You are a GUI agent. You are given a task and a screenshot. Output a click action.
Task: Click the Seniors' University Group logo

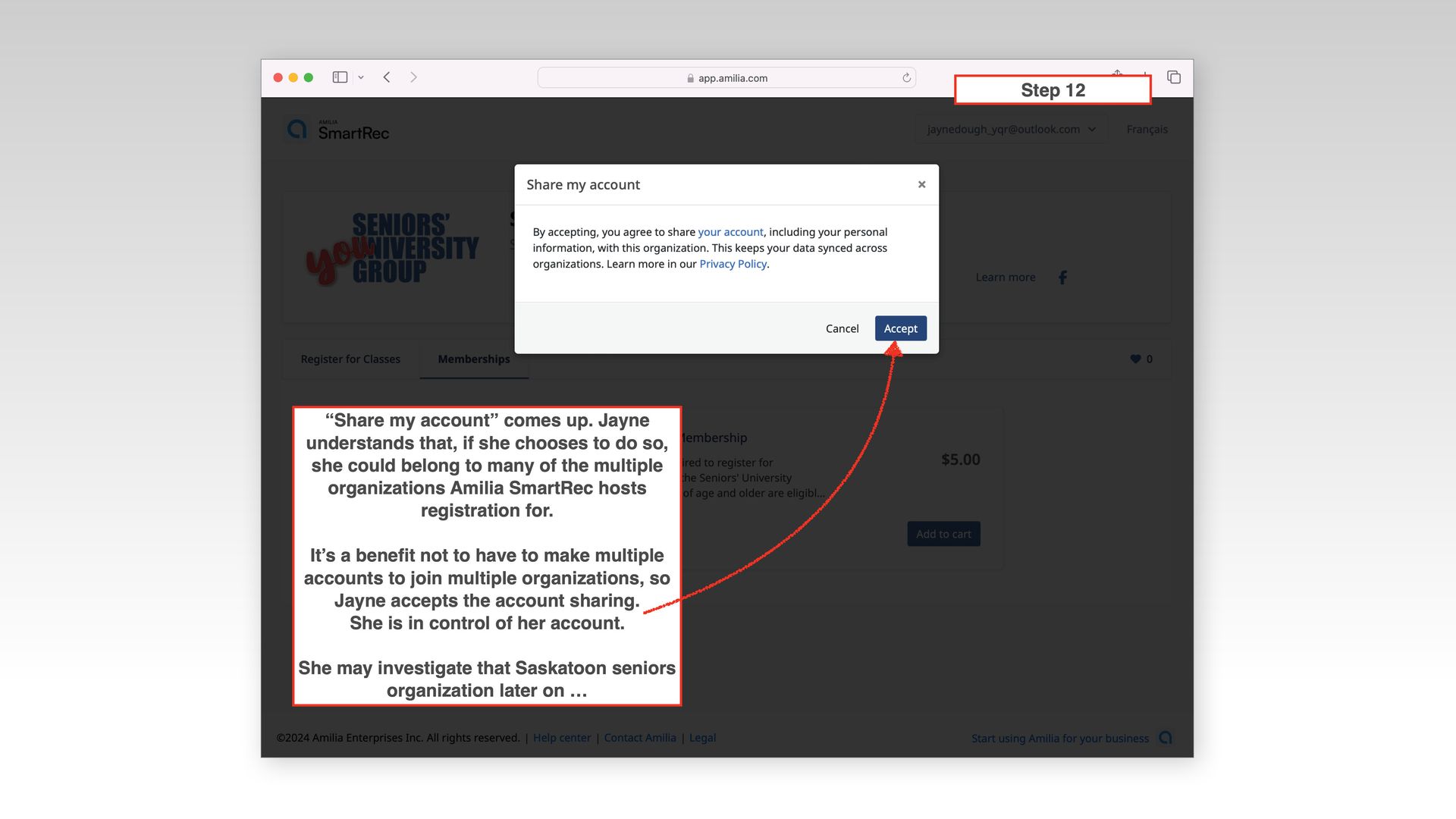[x=391, y=248]
